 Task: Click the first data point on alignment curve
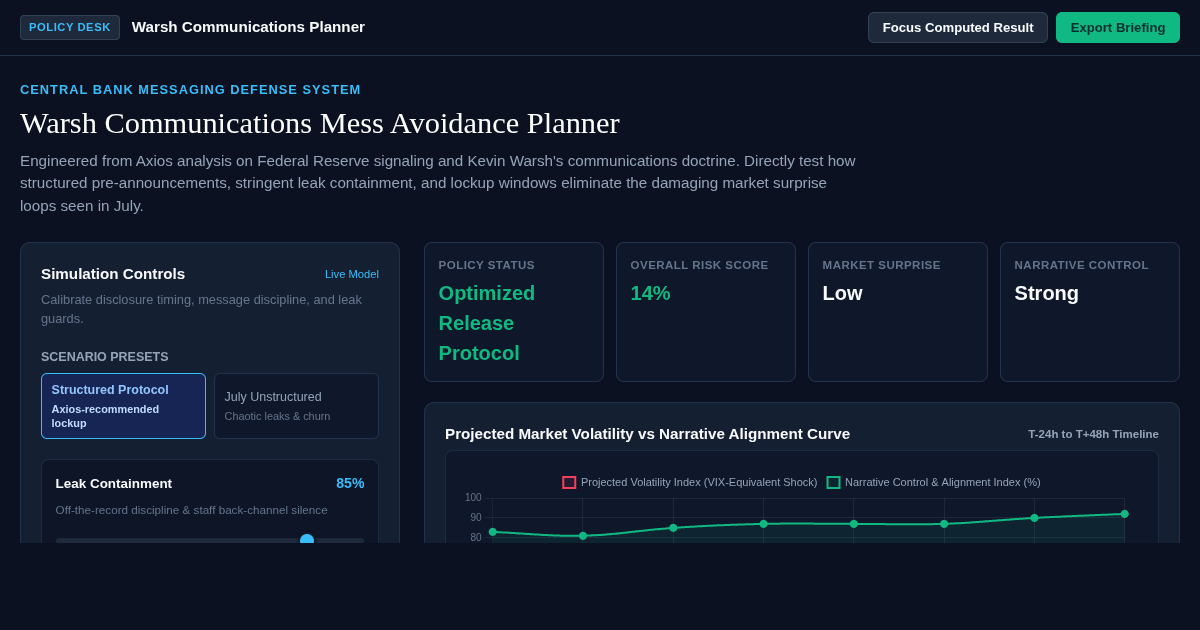(492, 532)
